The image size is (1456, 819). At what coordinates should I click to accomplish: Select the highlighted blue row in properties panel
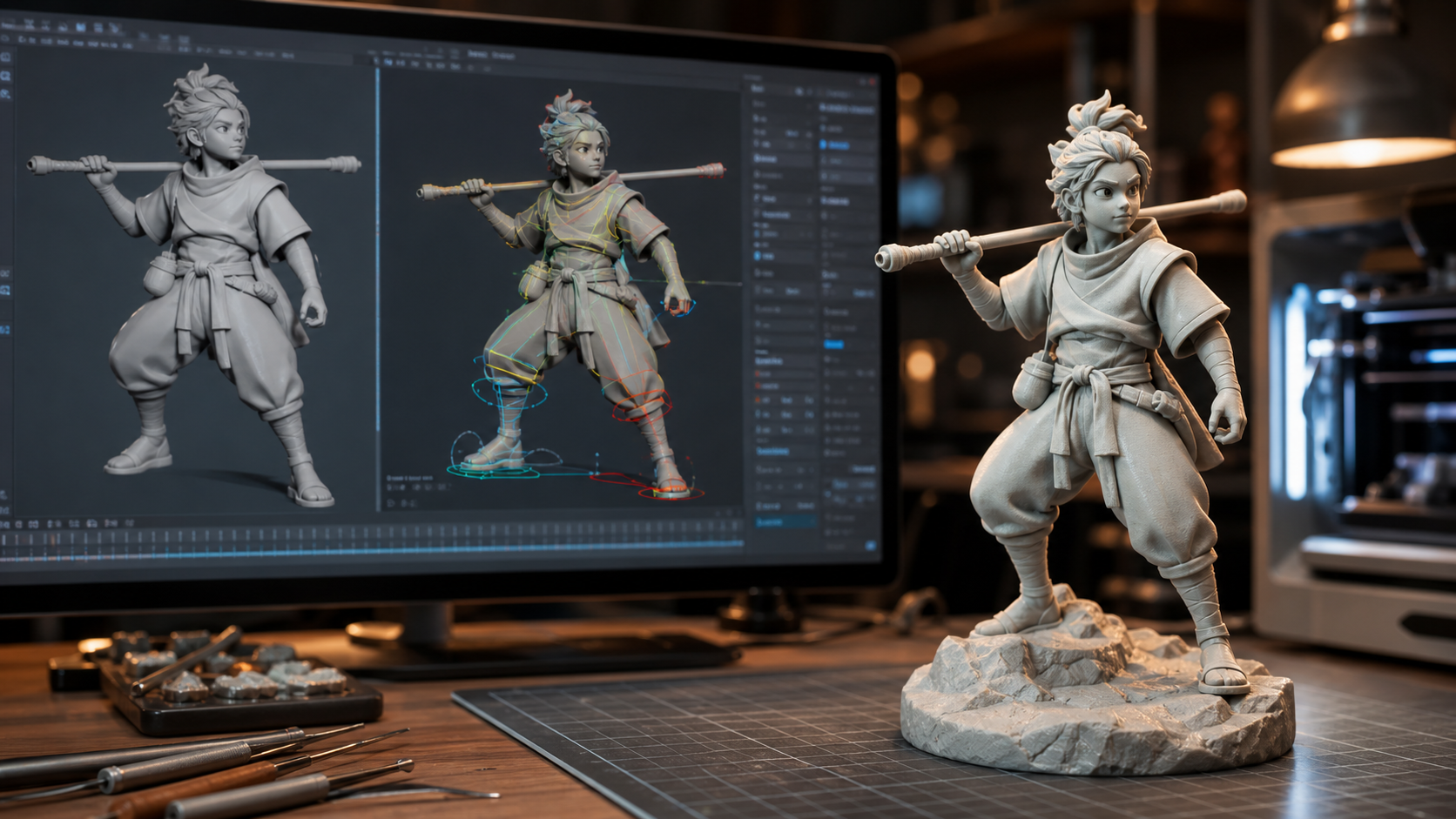(x=786, y=521)
